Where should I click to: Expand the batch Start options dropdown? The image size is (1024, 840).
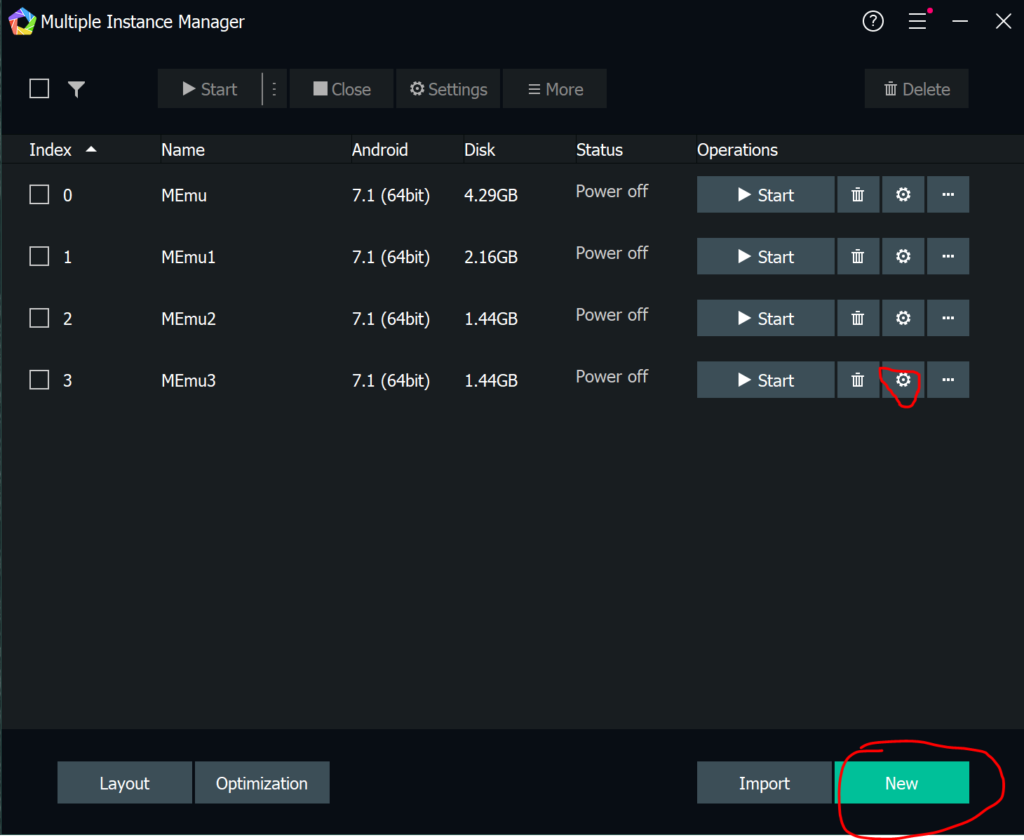[274, 89]
